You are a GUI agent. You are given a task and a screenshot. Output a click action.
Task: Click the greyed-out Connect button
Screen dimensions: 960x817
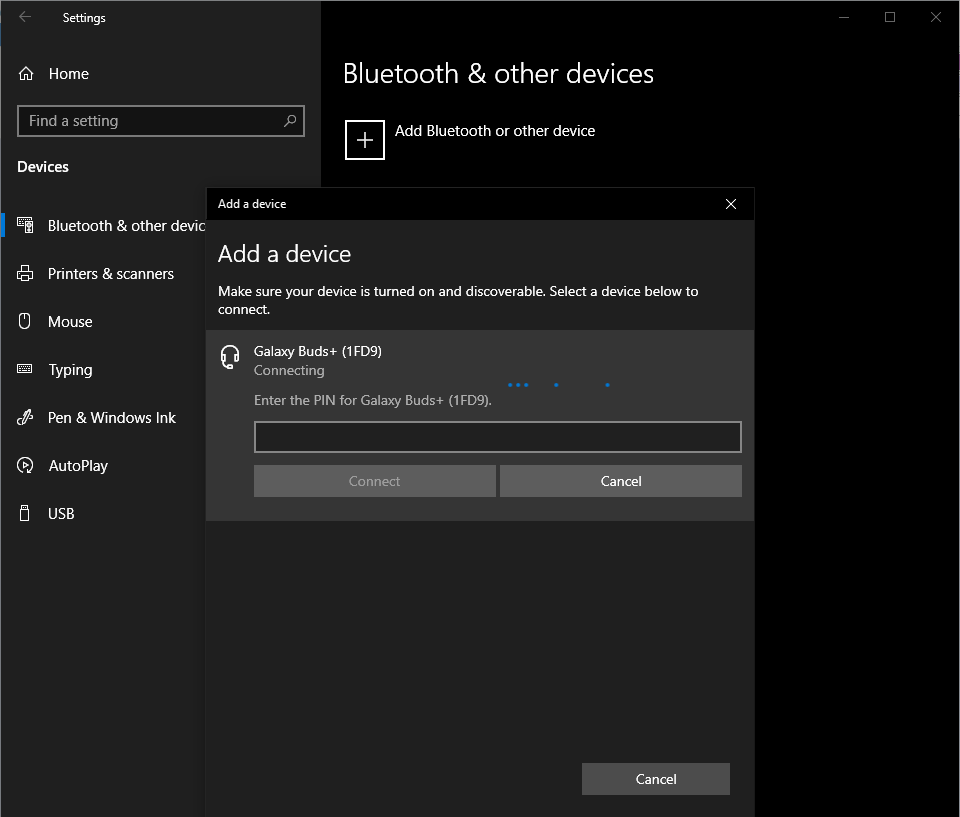tap(375, 481)
